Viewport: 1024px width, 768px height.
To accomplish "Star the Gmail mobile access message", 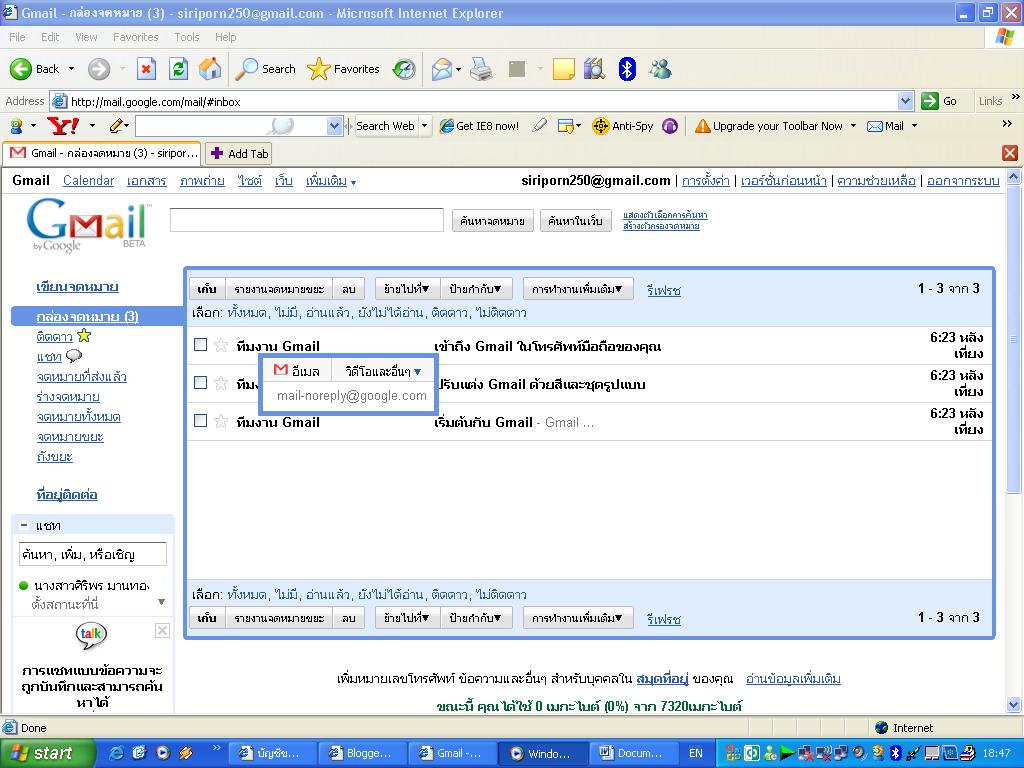I will (221, 345).
